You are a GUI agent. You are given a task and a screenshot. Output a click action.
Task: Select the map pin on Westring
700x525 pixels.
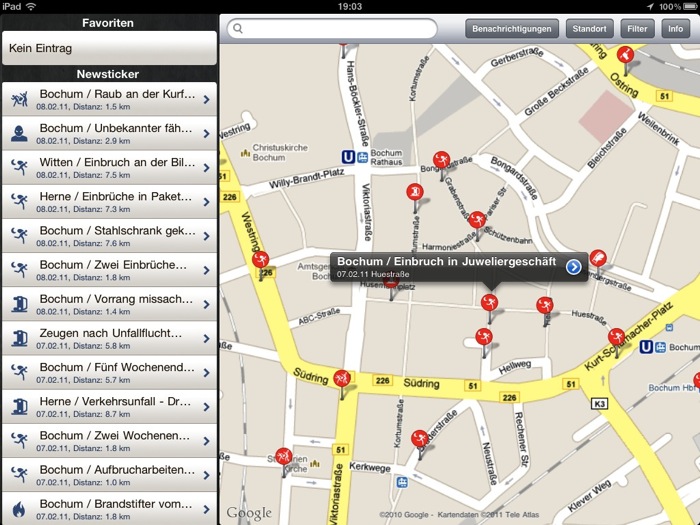click(x=261, y=261)
